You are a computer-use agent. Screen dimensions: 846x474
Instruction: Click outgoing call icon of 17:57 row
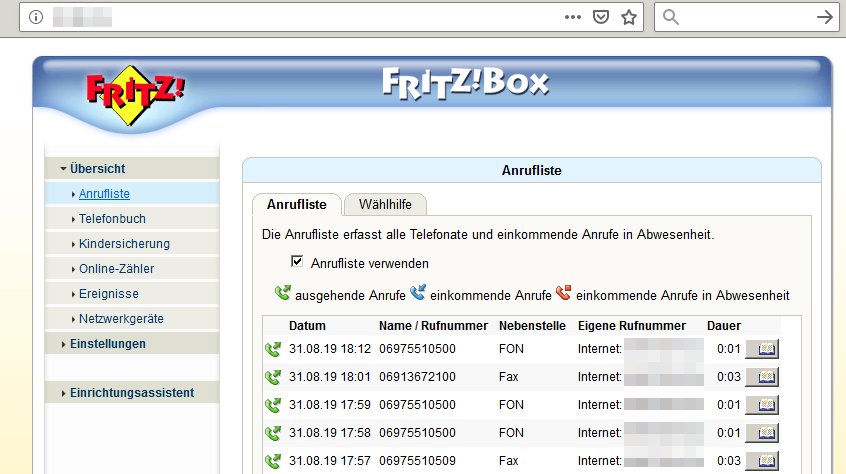pyautogui.click(x=274, y=461)
